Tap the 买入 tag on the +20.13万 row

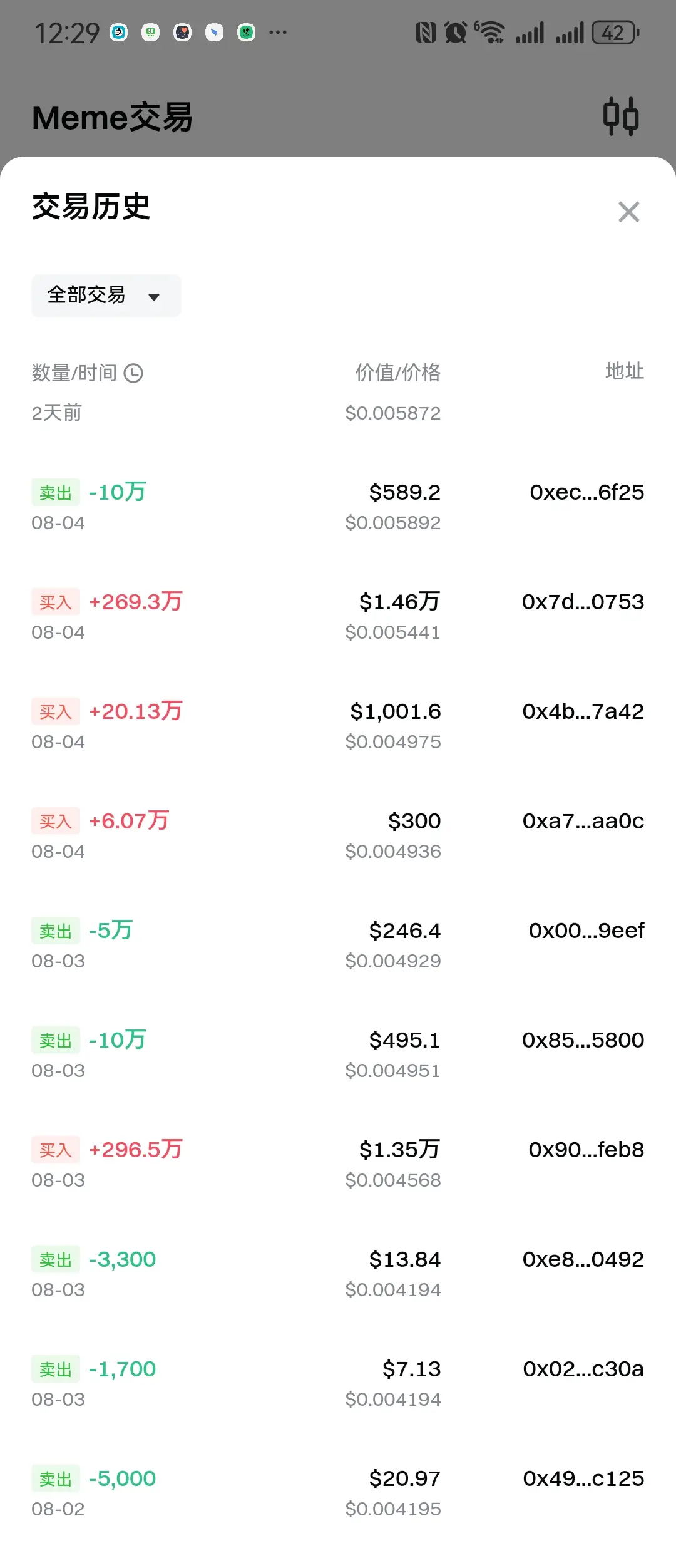click(x=56, y=712)
